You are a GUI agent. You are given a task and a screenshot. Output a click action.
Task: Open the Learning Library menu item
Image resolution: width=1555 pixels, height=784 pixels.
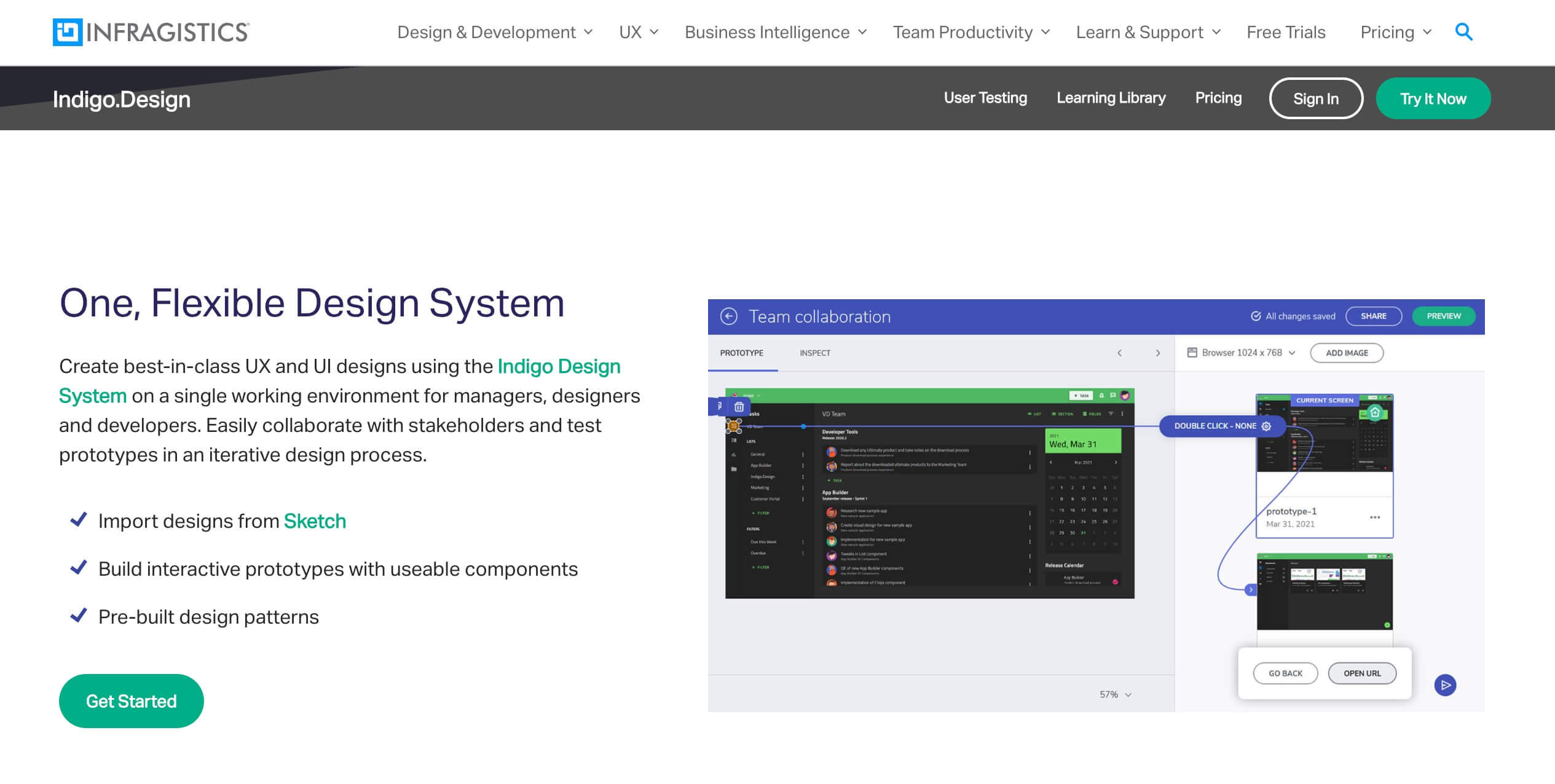[x=1111, y=98]
